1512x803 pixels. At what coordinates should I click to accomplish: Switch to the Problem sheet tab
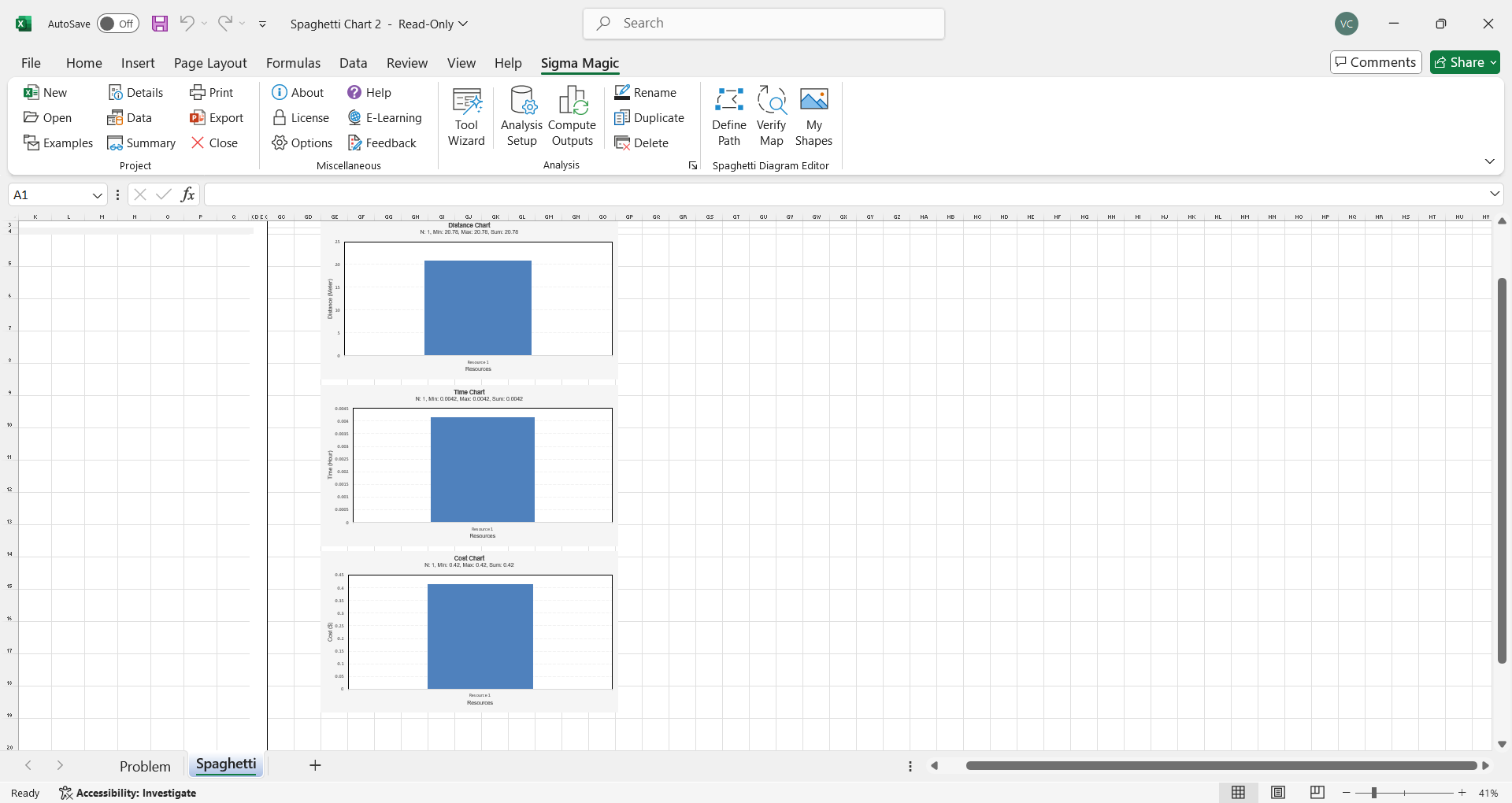tap(145, 766)
